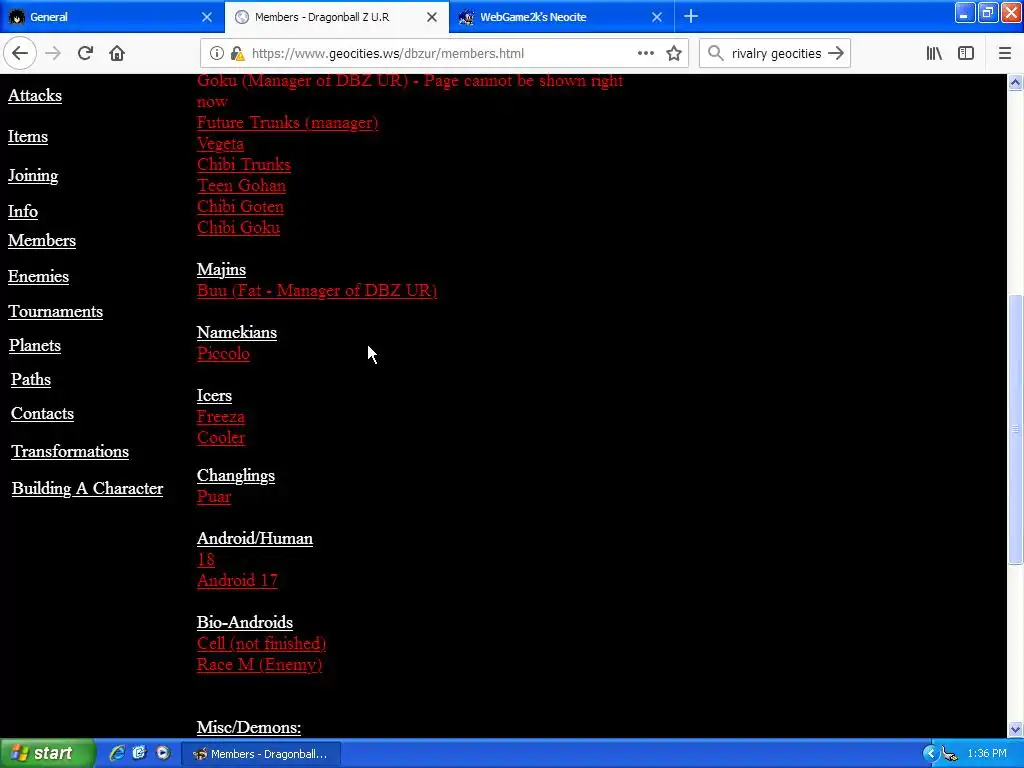Switch to the WebGame2k's Neocite tab
This screenshot has height=768, width=1024.
[x=562, y=17]
